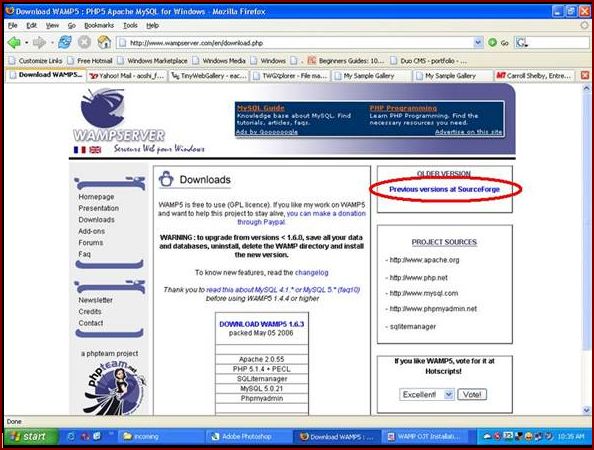Open the Back button history arrow
The height and width of the screenshot is (450, 594).
tap(27, 42)
